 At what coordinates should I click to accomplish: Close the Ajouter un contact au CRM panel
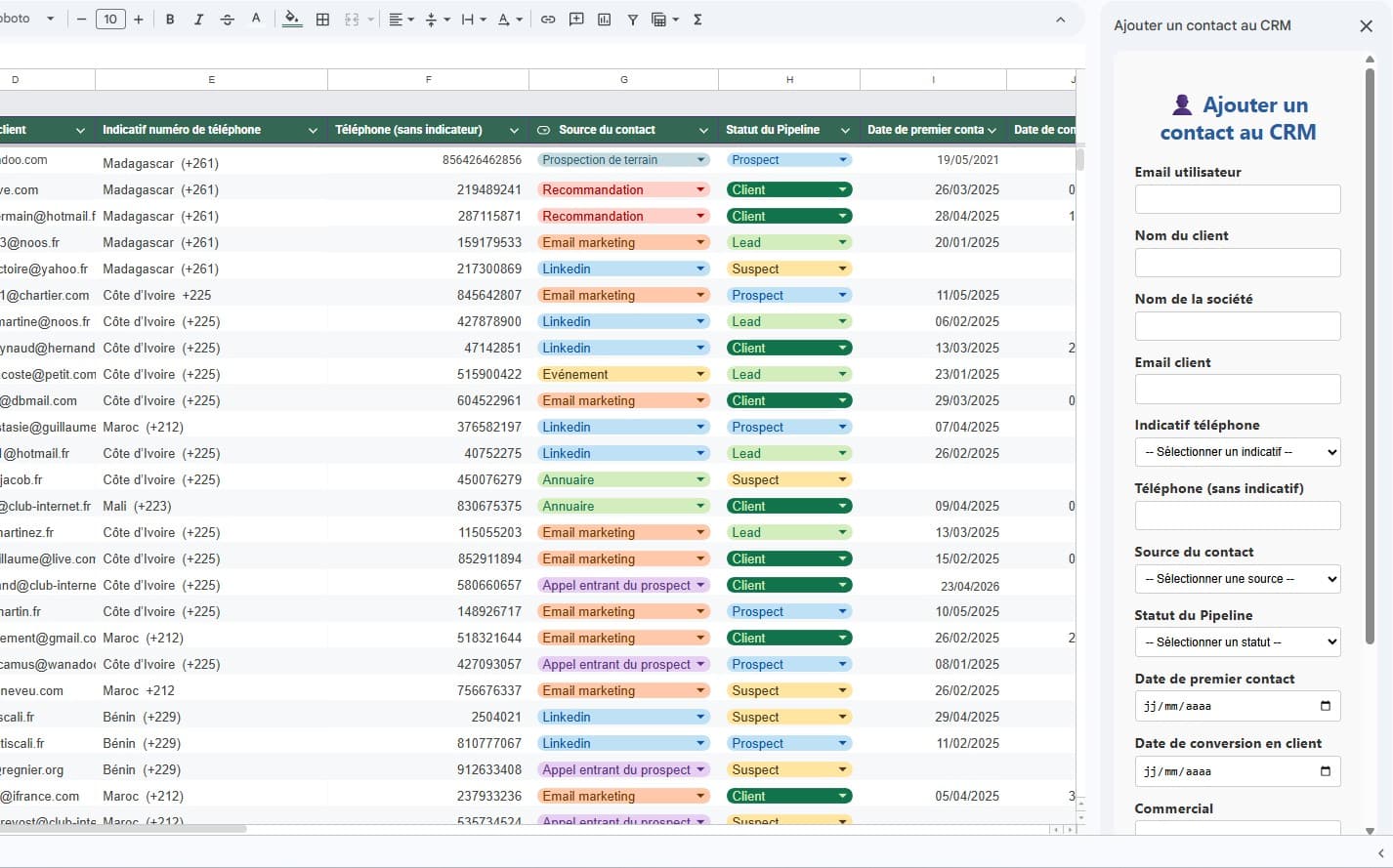[x=1366, y=26]
